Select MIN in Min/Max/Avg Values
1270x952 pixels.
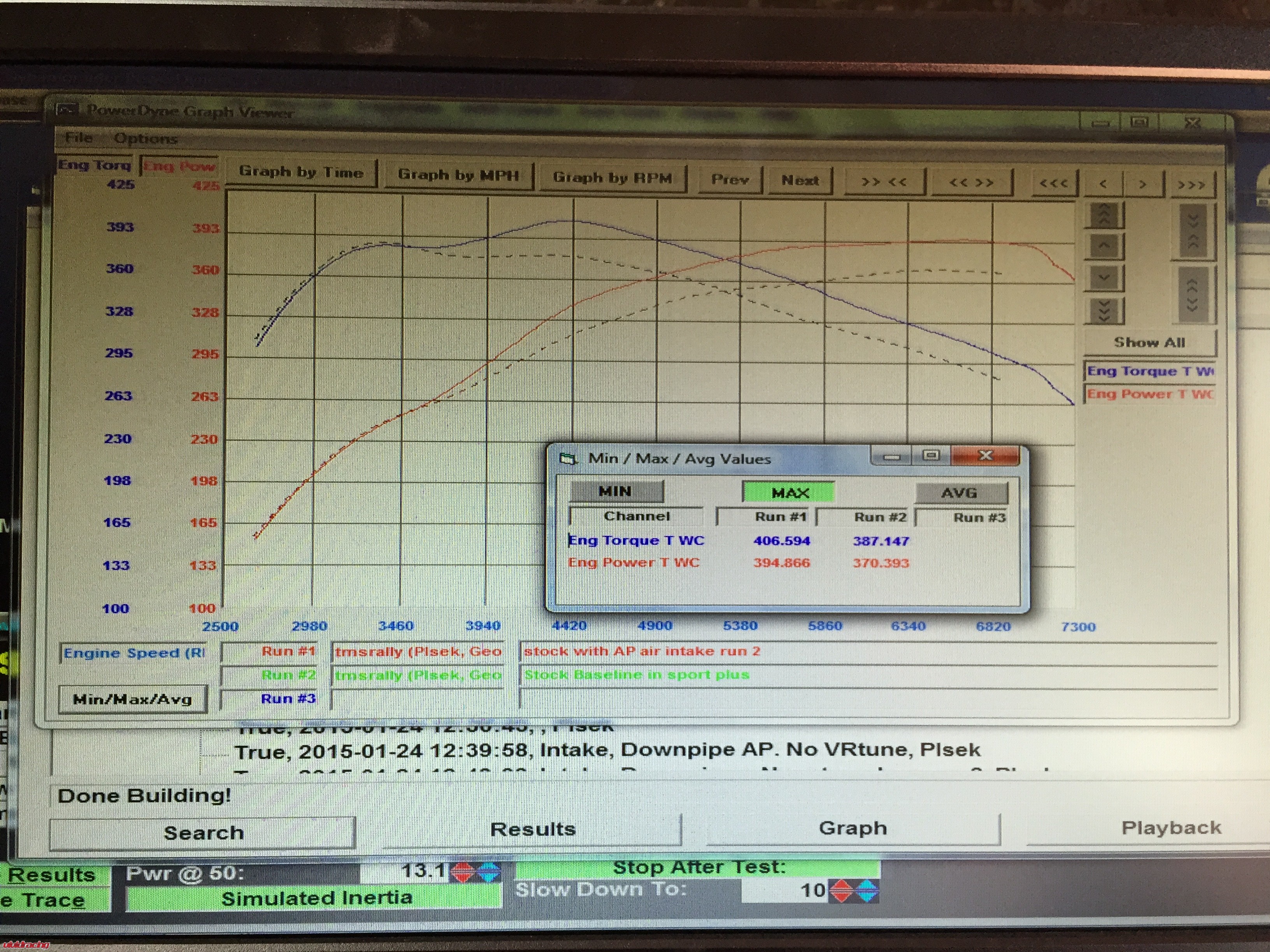coord(616,491)
